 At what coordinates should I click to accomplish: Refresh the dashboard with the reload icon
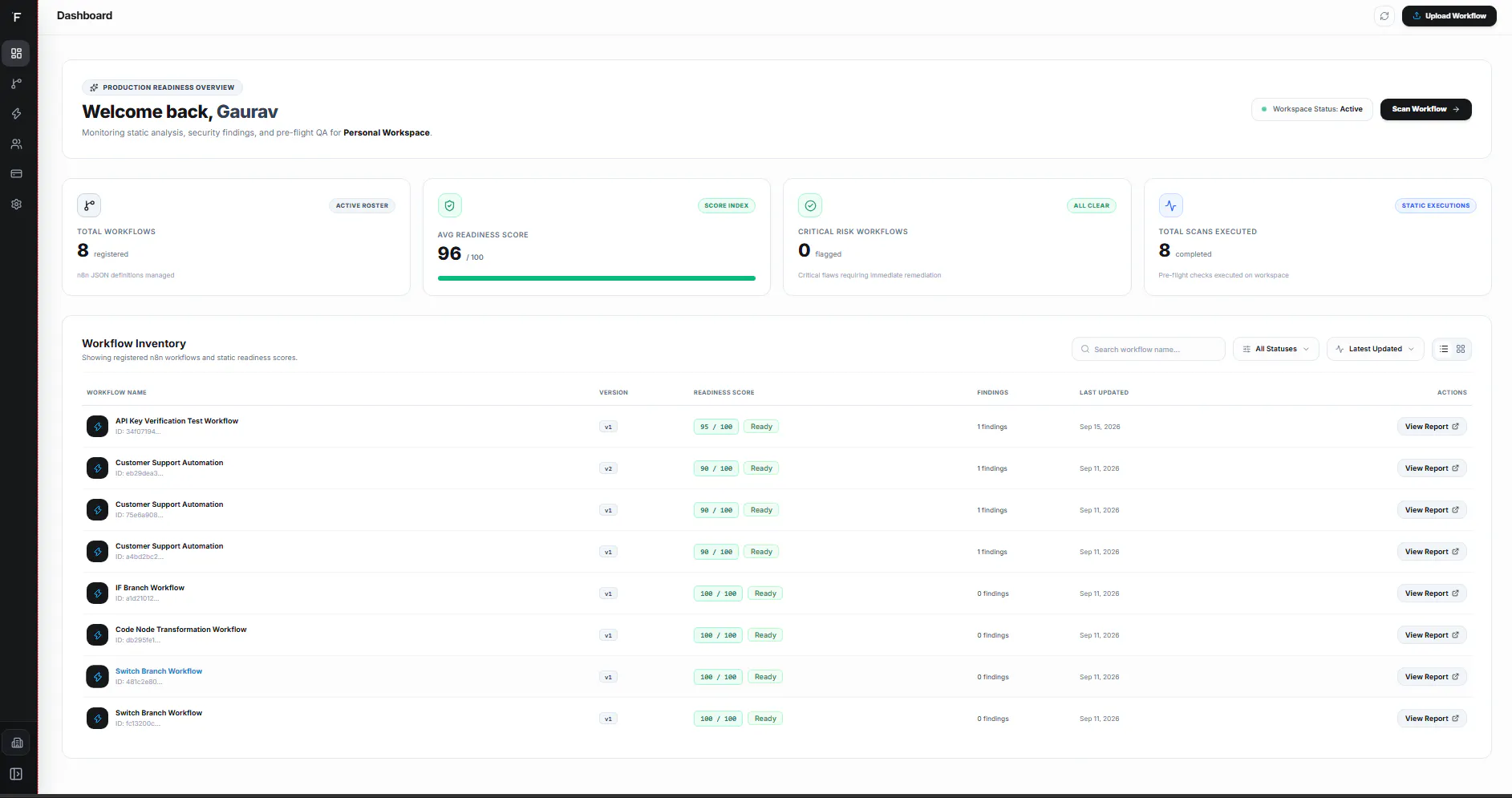[1384, 16]
